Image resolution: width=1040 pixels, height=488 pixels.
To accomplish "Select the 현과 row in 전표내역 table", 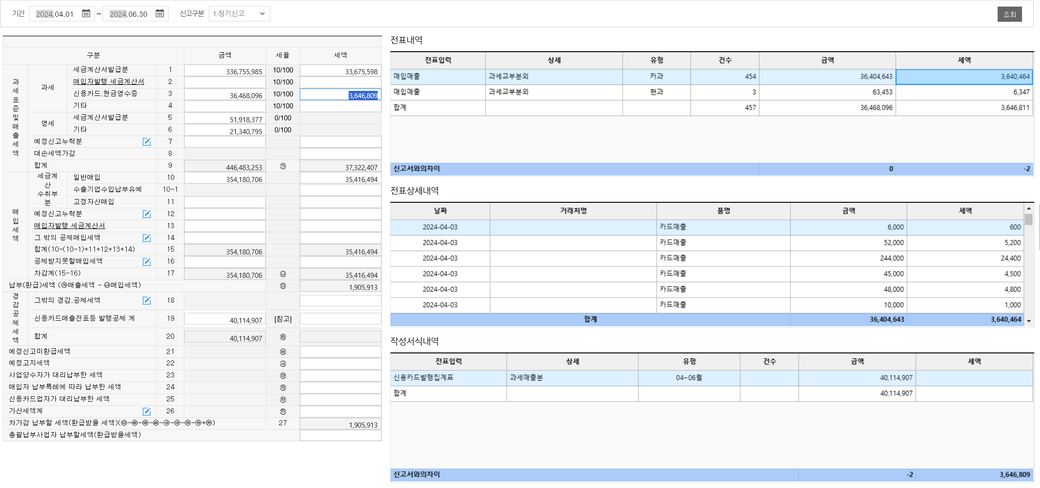I will pos(710,91).
